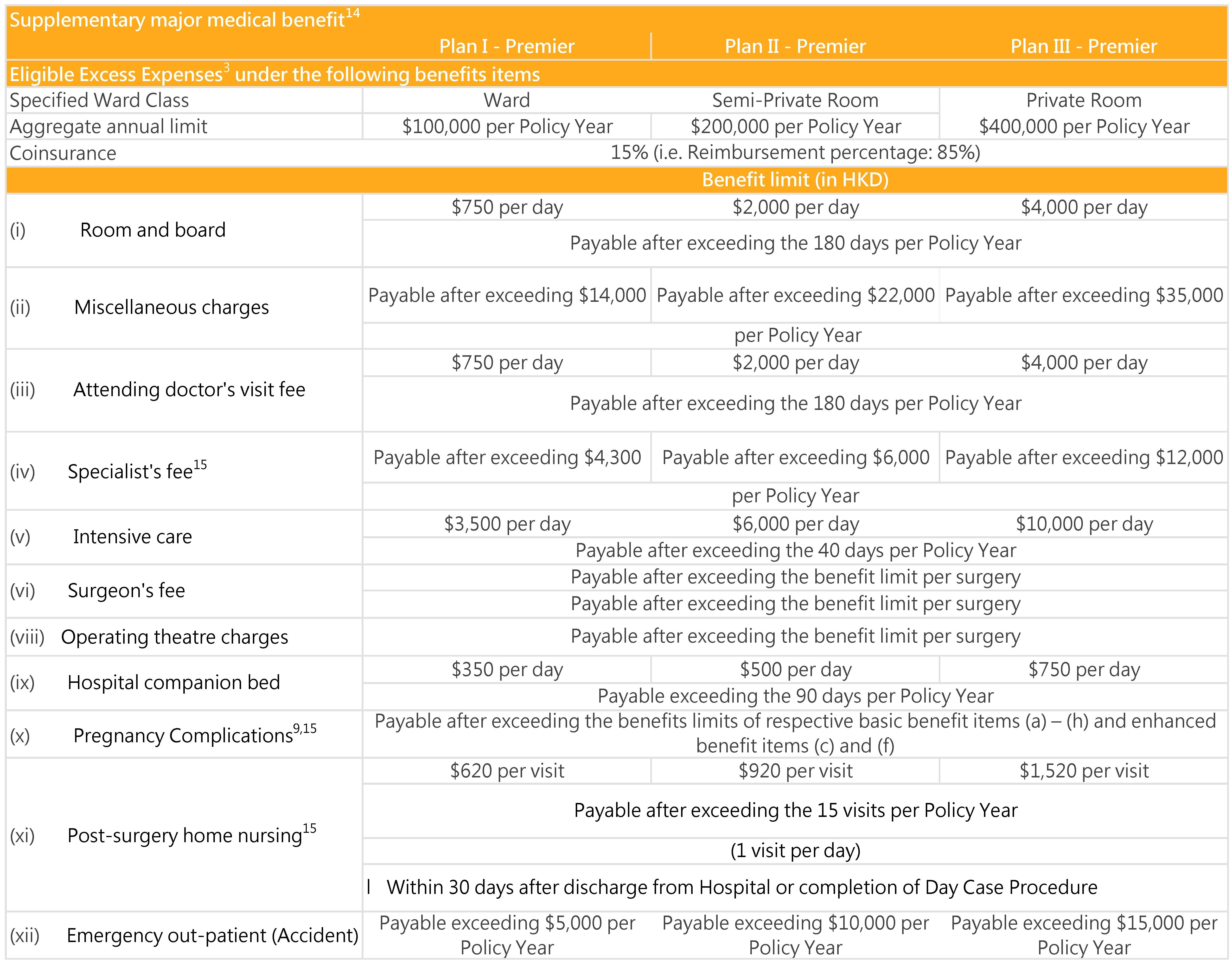
Task: Click the Plan III - Premier header
Action: (1084, 46)
